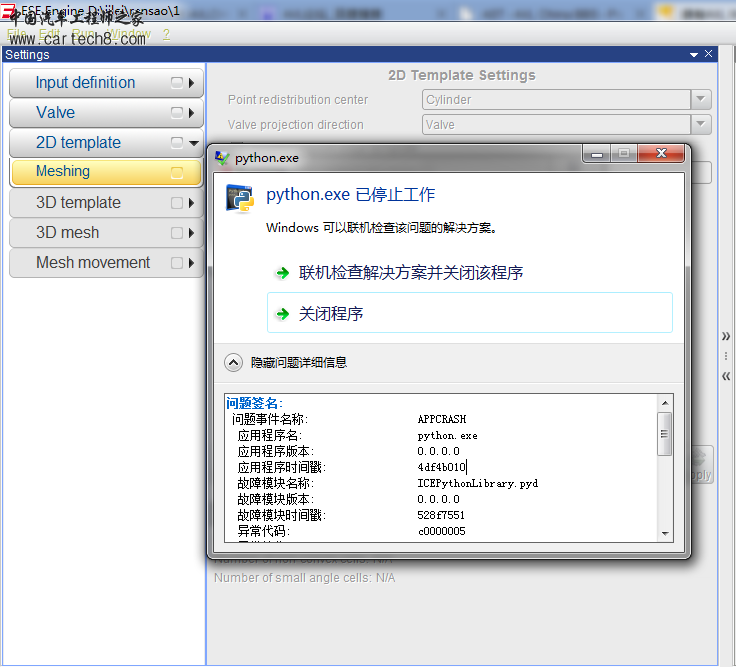Click green arrow beside 联机检查解决方案

[283, 273]
